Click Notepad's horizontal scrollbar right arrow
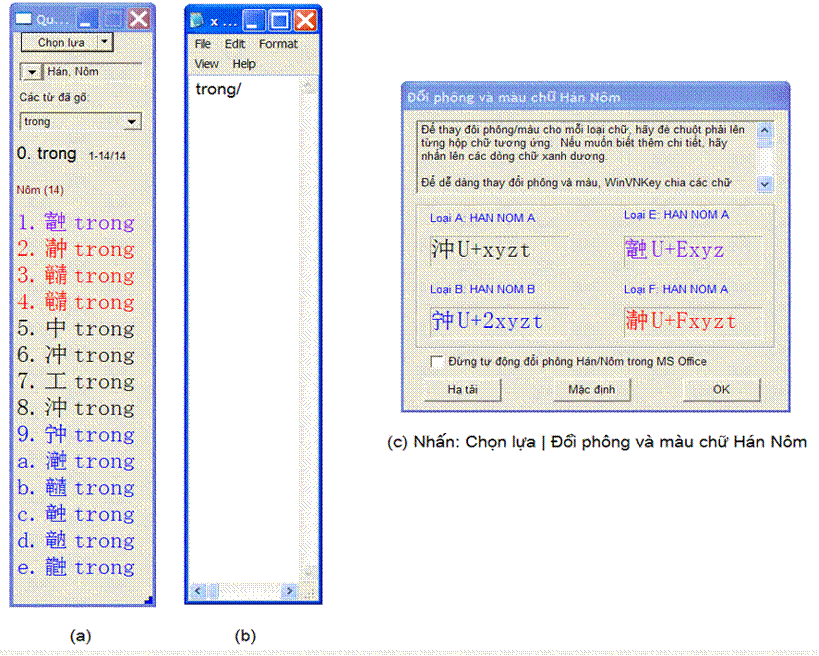This screenshot has height=656, width=819. (x=289, y=591)
